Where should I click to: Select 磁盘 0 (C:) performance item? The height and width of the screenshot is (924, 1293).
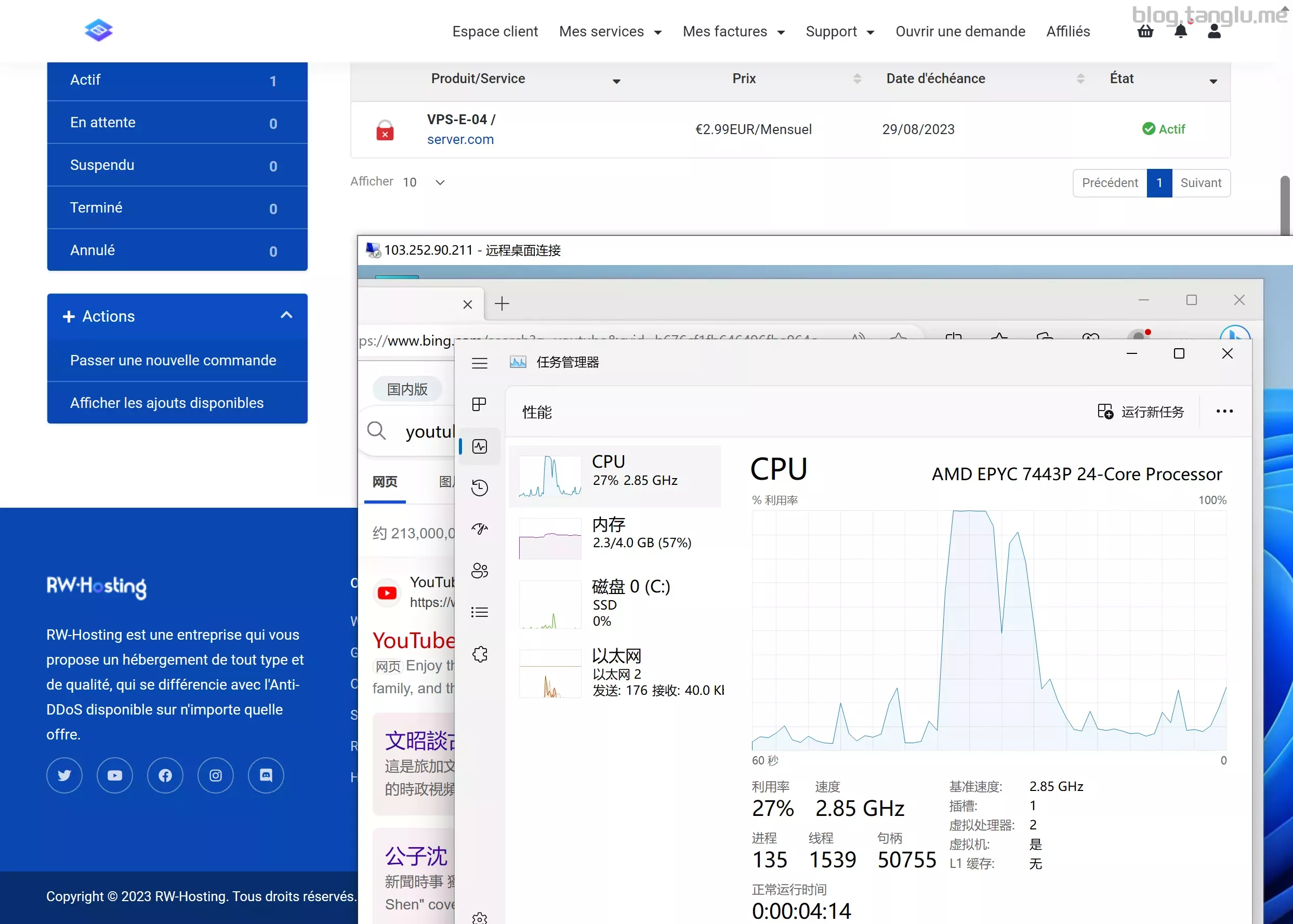coord(615,604)
